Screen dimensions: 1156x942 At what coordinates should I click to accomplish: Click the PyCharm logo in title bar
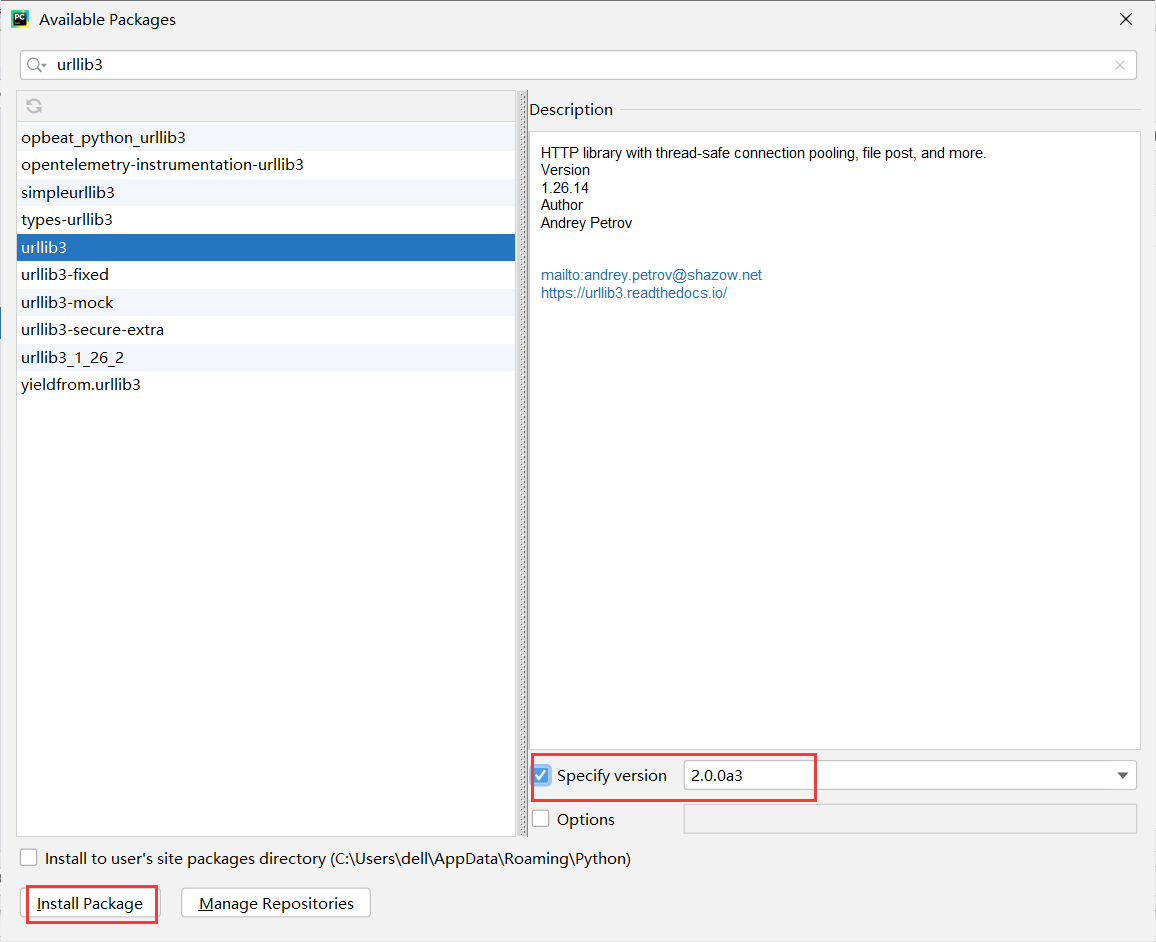20,19
